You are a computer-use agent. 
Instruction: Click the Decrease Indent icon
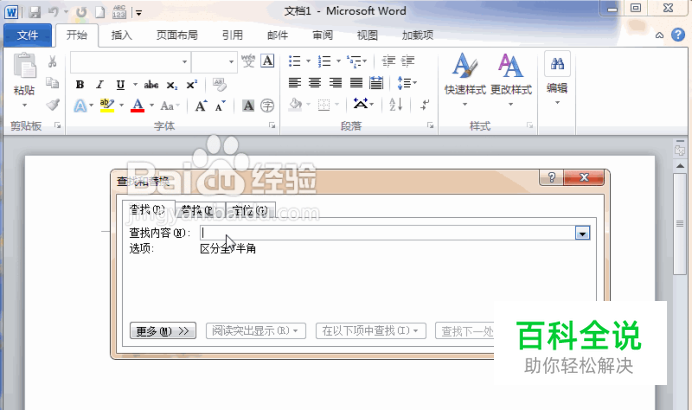388,61
